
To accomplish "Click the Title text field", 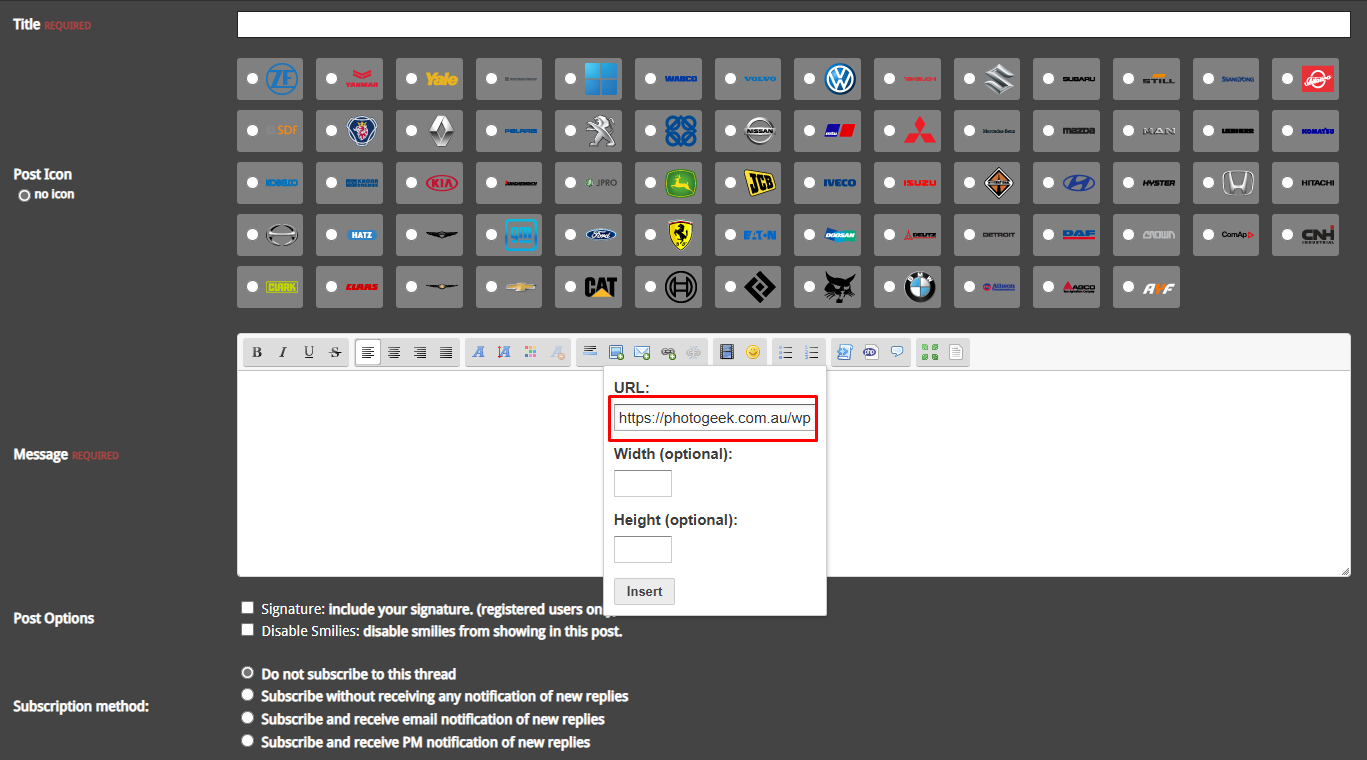I will [794, 25].
